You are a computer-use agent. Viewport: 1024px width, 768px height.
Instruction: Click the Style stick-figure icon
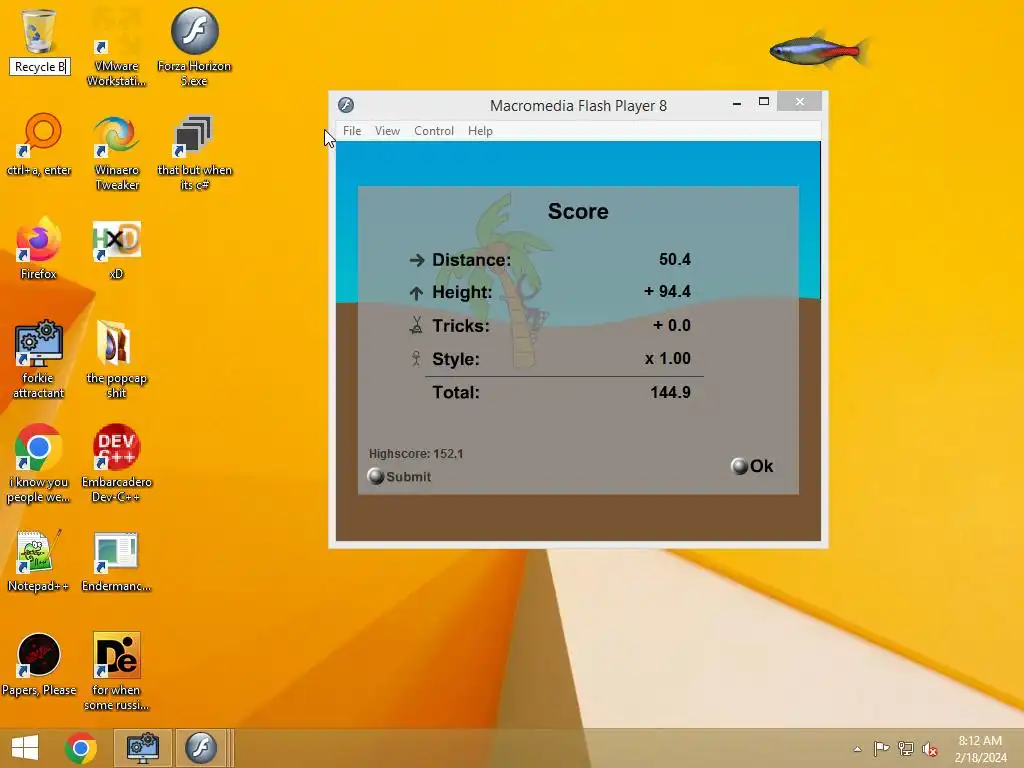coord(416,358)
